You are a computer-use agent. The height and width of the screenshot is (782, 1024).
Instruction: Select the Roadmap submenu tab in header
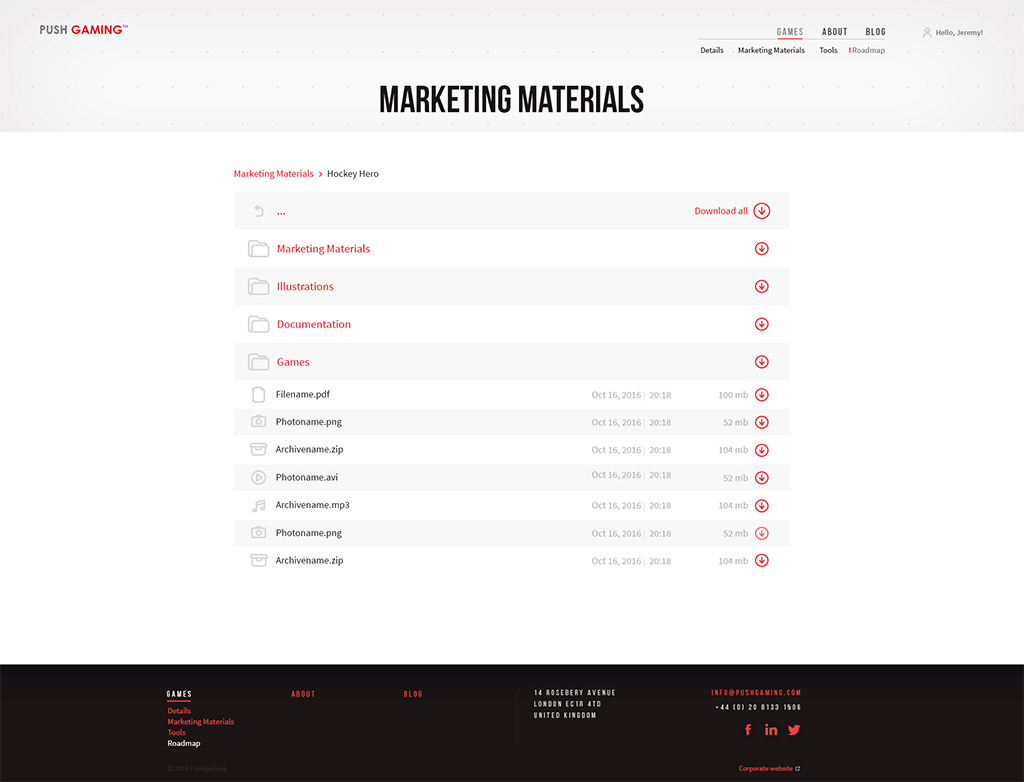pyautogui.click(x=868, y=50)
